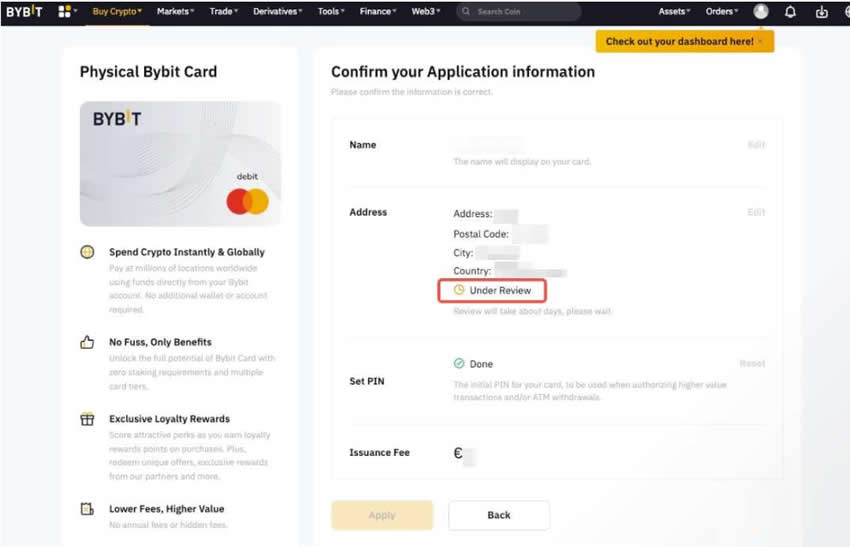Click the Apply button
Viewport: 850px width, 547px height.
[382, 515]
